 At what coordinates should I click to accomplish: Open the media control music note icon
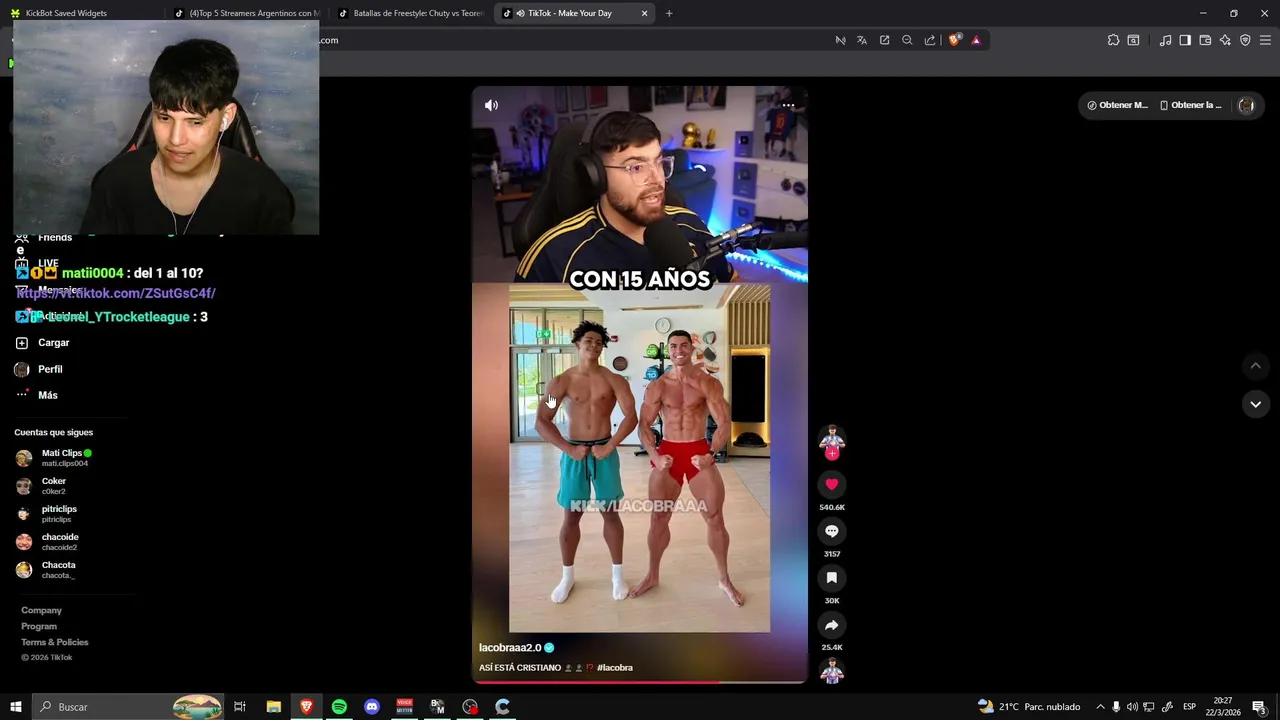click(x=1165, y=40)
